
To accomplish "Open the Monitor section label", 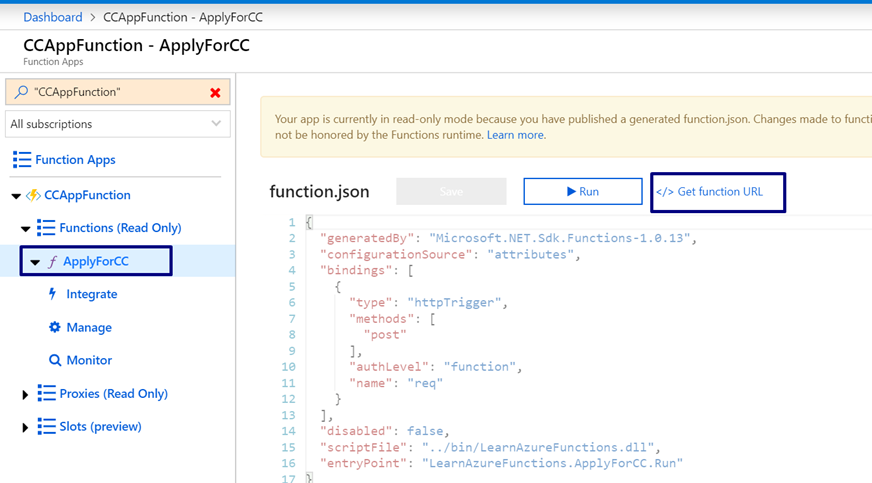I will (x=89, y=360).
